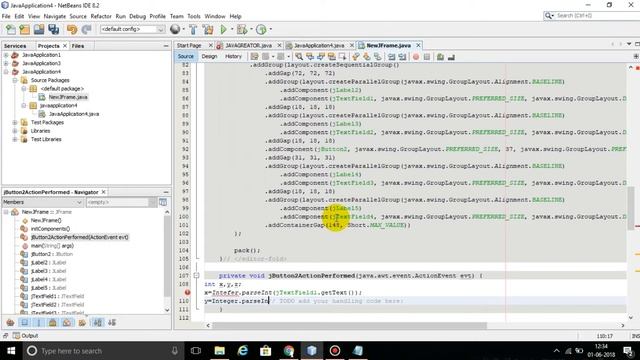Click the Search input field at top right
The image size is (640, 360).
click(597, 16)
